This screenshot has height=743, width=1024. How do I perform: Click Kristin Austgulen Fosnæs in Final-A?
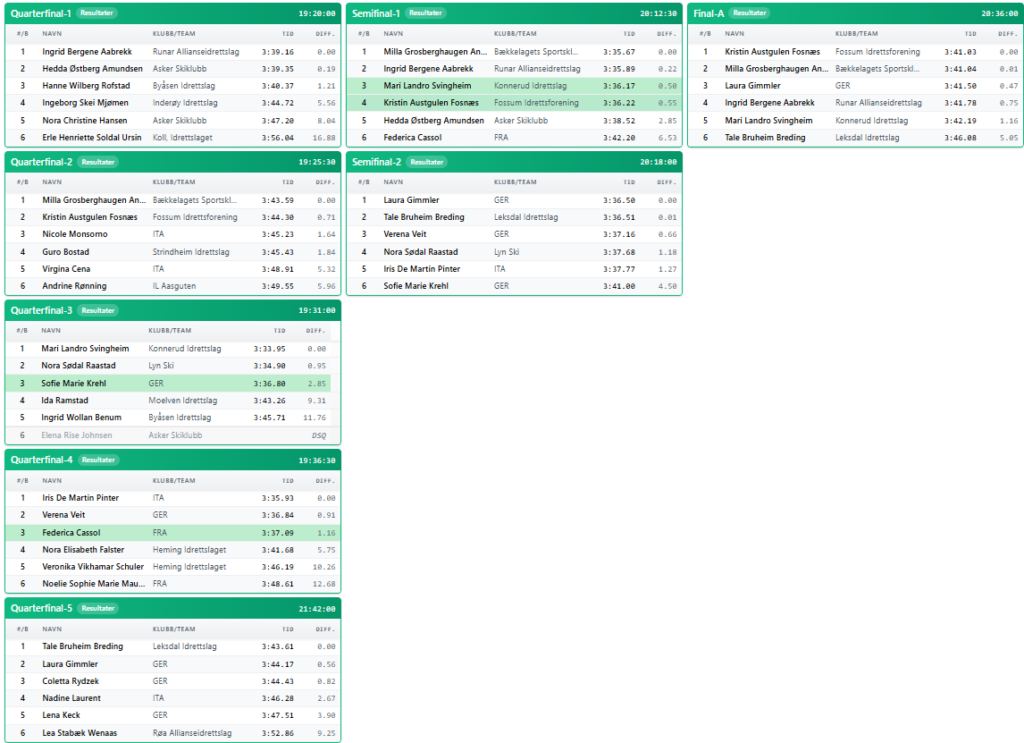(772, 52)
